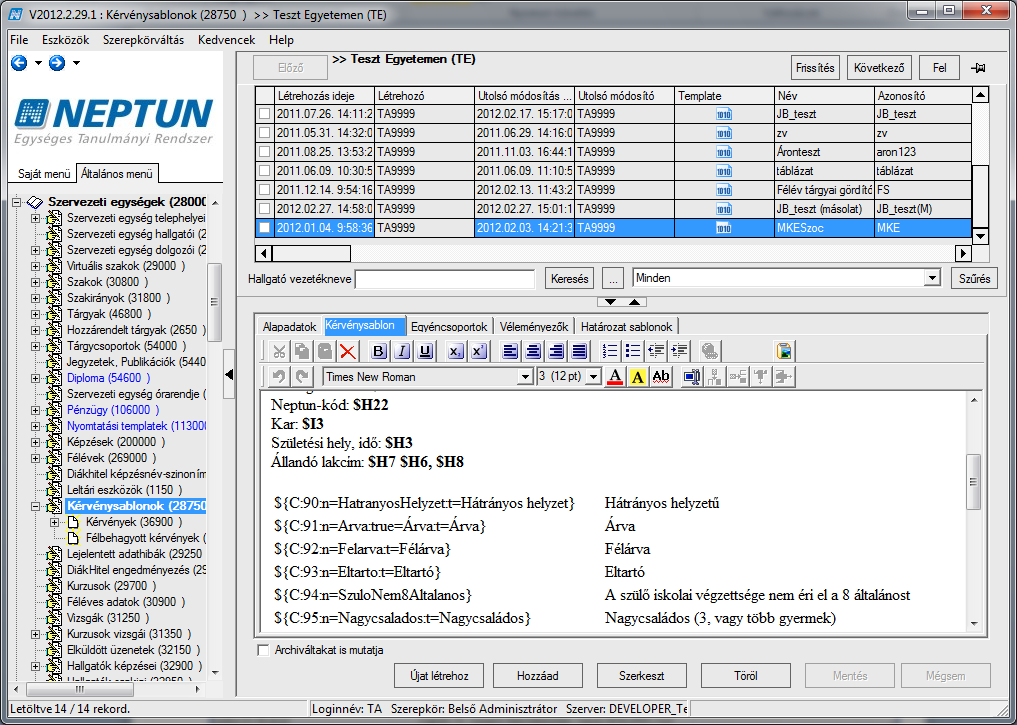Click the Szerkeszt button
Image resolution: width=1017 pixels, height=725 pixels.
tap(641, 676)
